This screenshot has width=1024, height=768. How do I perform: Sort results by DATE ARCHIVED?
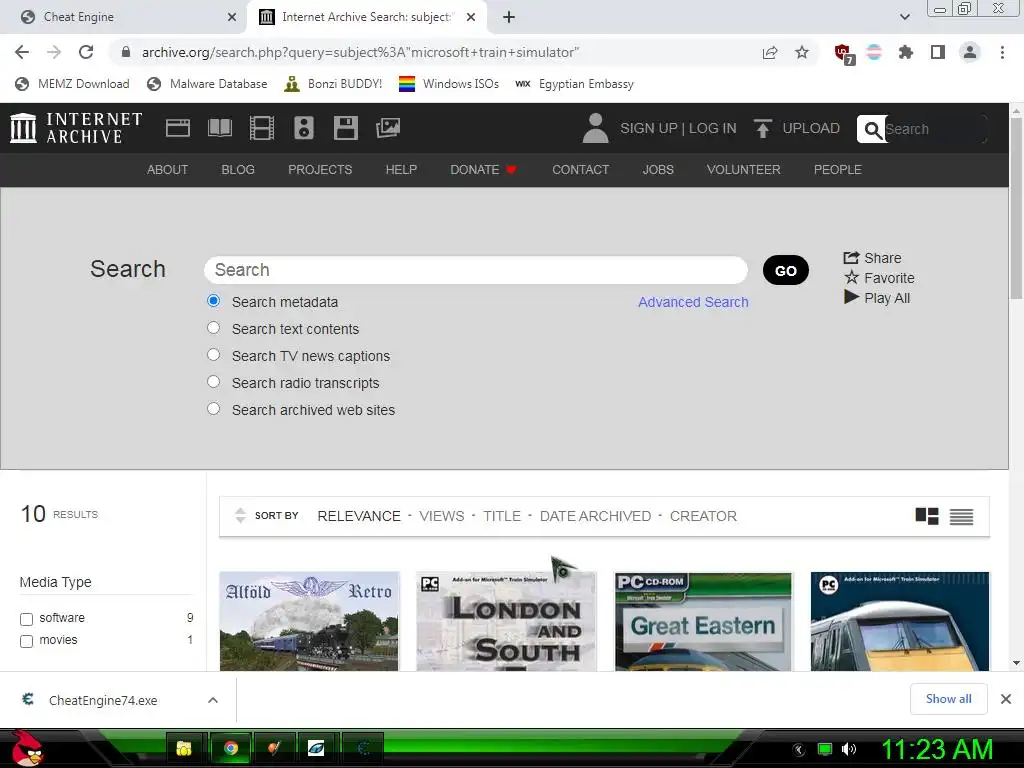pos(595,516)
